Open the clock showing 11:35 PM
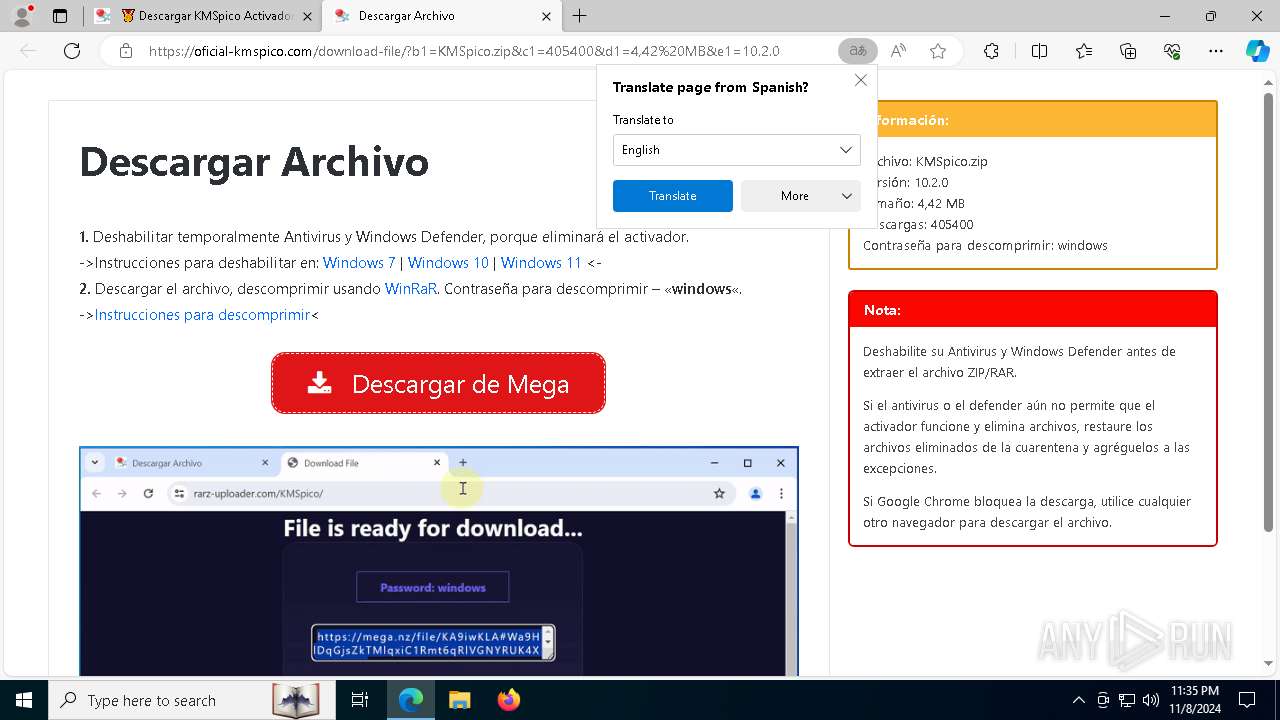 click(1194, 700)
